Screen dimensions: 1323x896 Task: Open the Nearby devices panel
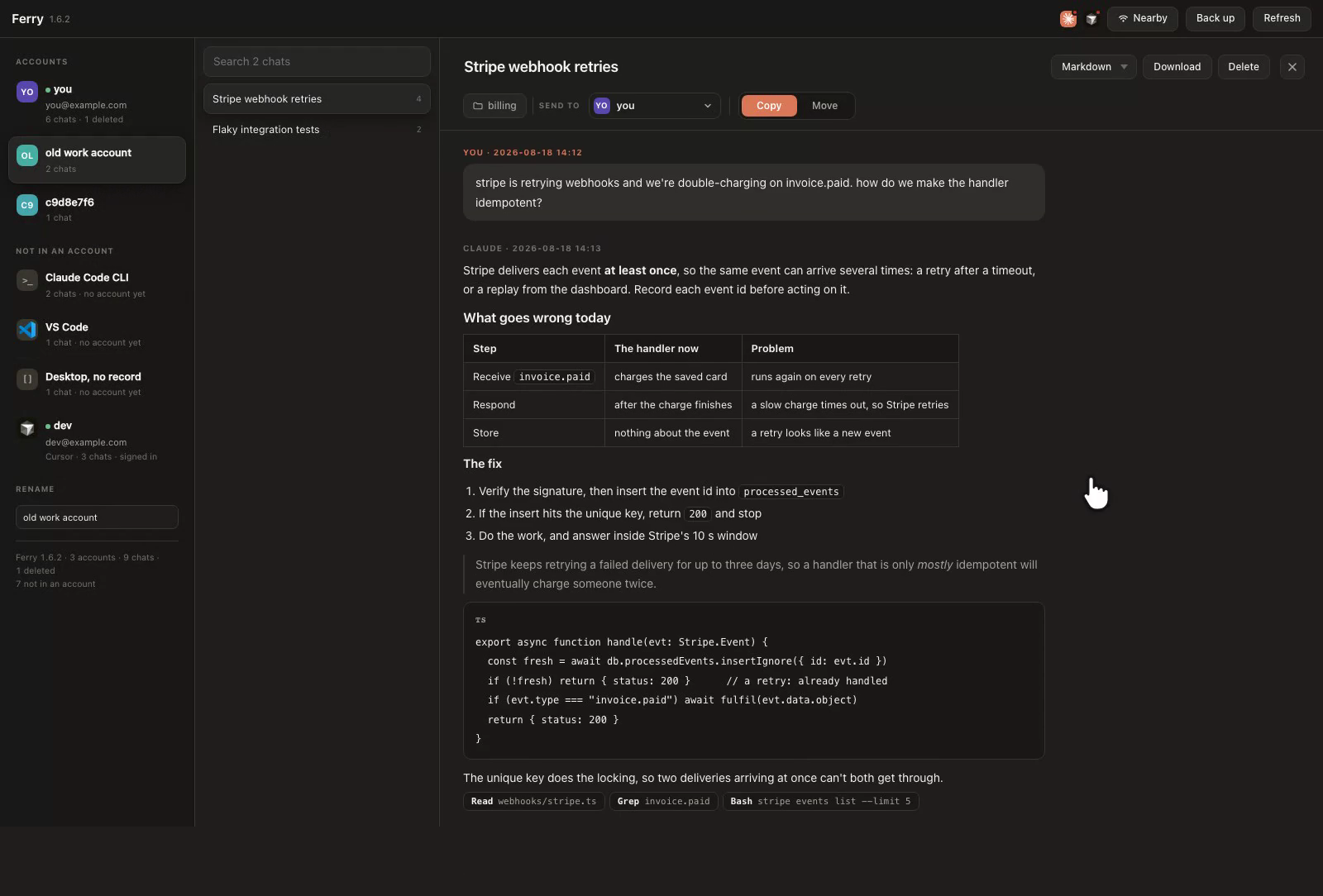point(1143,18)
